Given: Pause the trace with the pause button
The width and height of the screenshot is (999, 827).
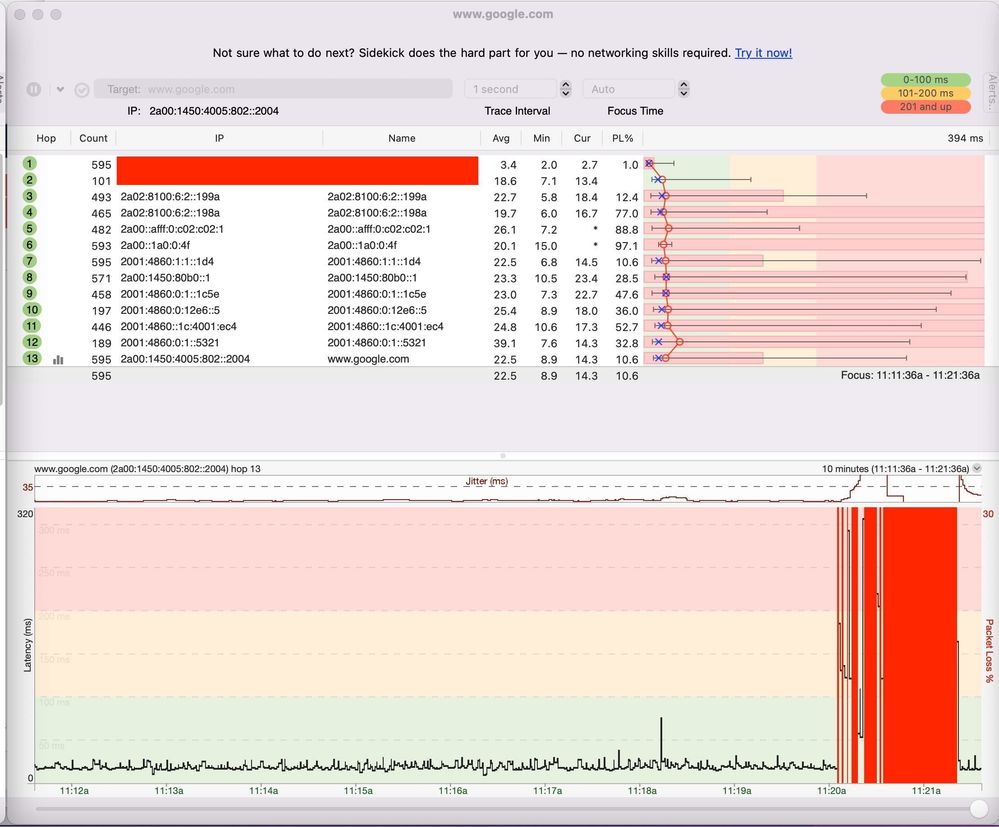Looking at the screenshot, I should click(x=34, y=89).
